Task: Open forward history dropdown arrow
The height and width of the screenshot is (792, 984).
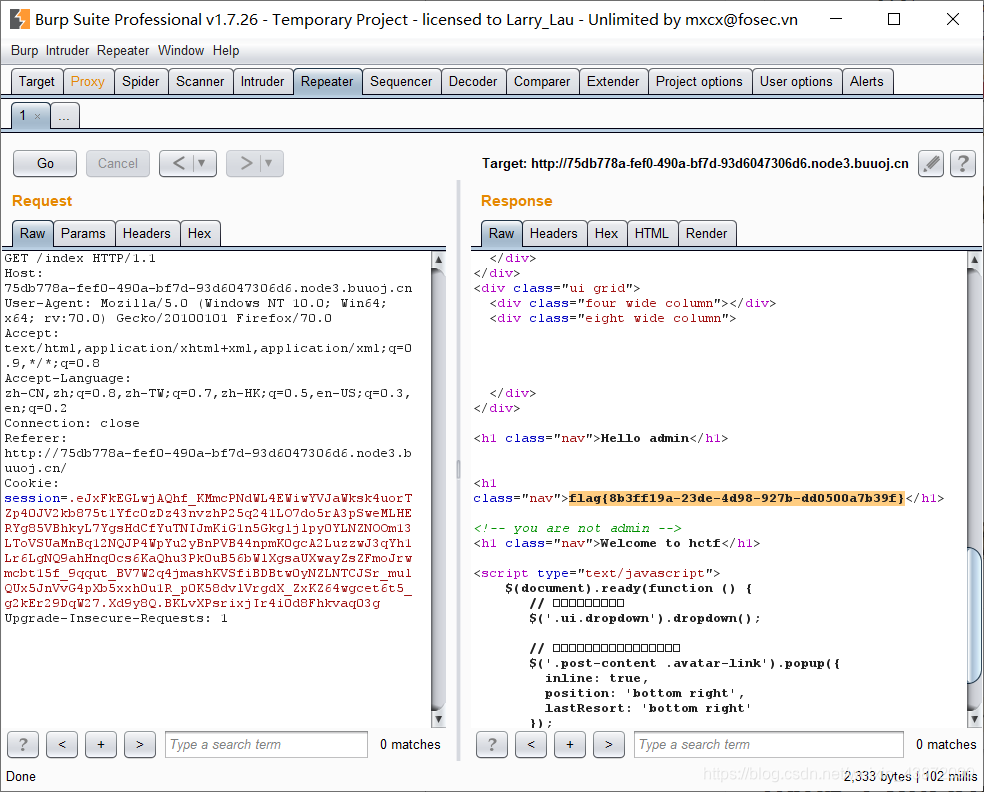Action: pyautogui.click(x=269, y=164)
